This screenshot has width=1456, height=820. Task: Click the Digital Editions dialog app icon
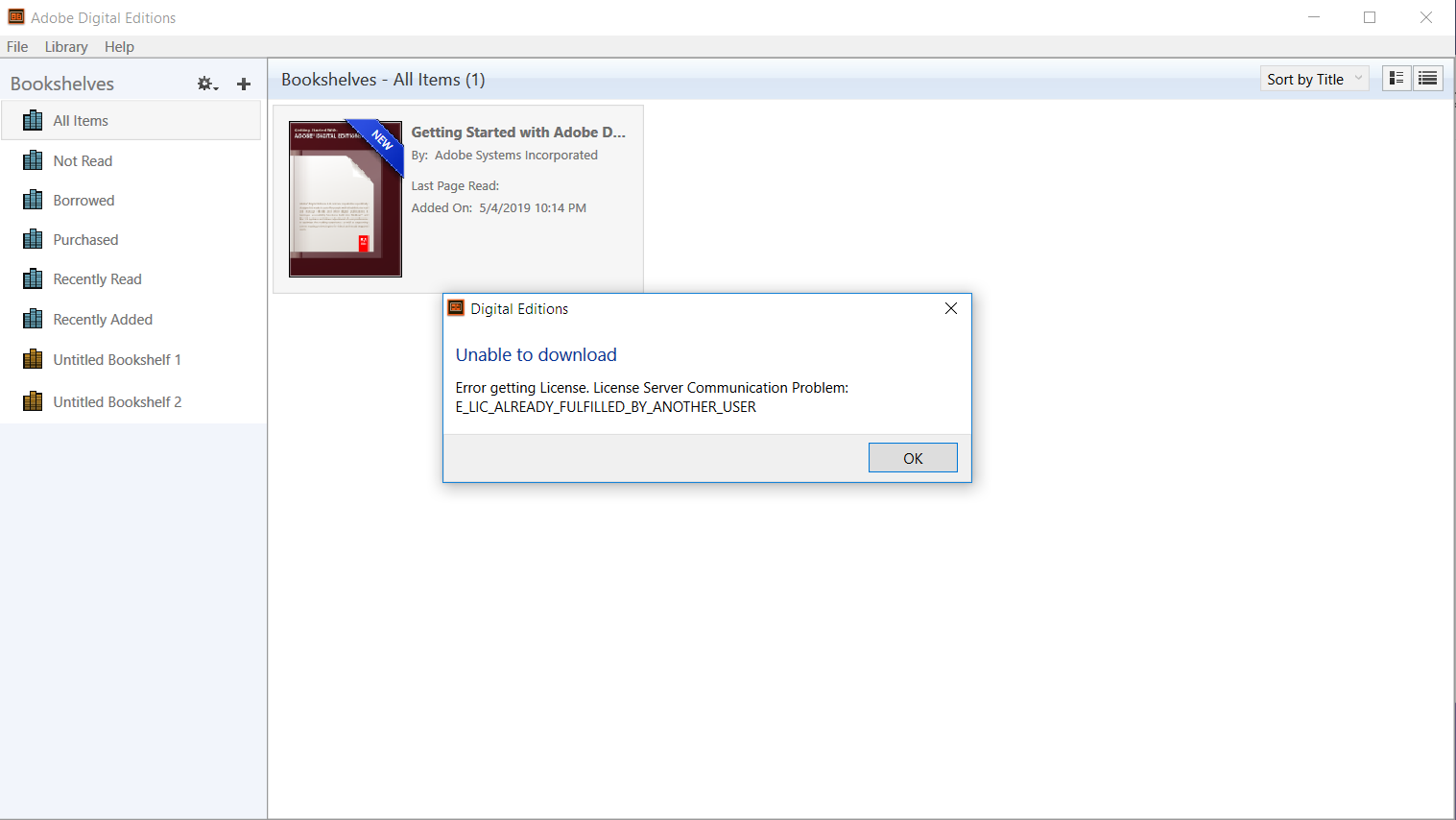(457, 308)
